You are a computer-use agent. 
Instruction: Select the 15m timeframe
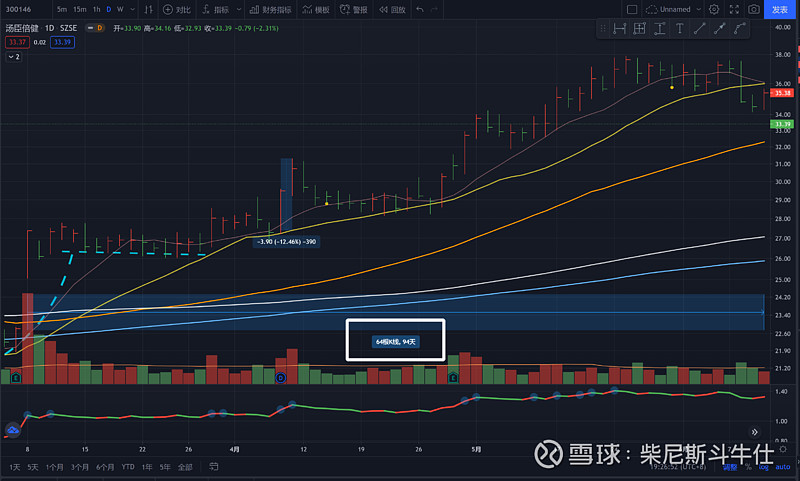tap(80, 10)
